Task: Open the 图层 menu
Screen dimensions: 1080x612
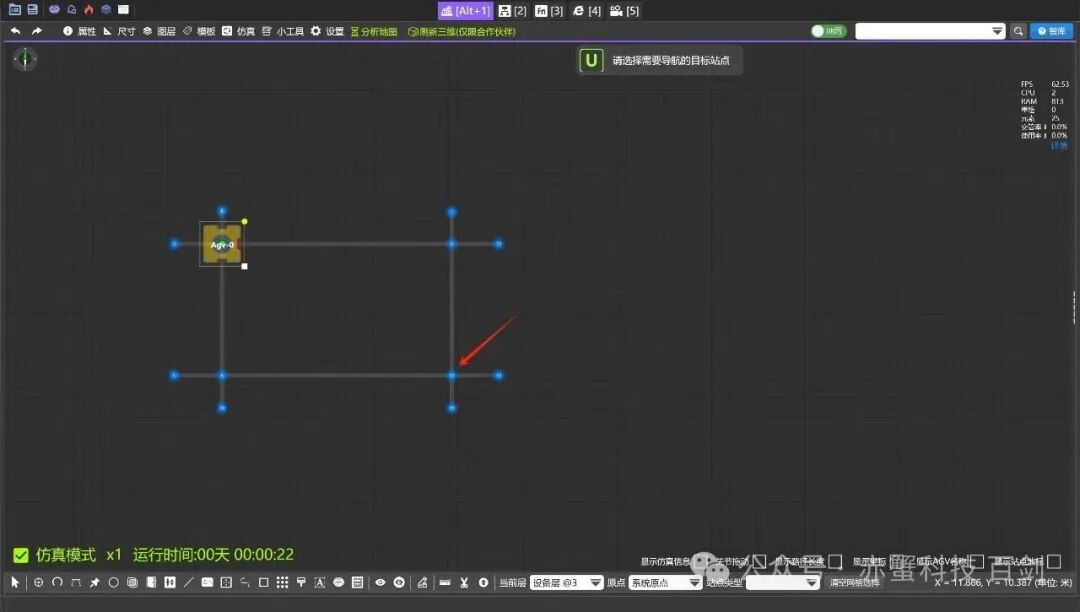Action: pos(159,31)
